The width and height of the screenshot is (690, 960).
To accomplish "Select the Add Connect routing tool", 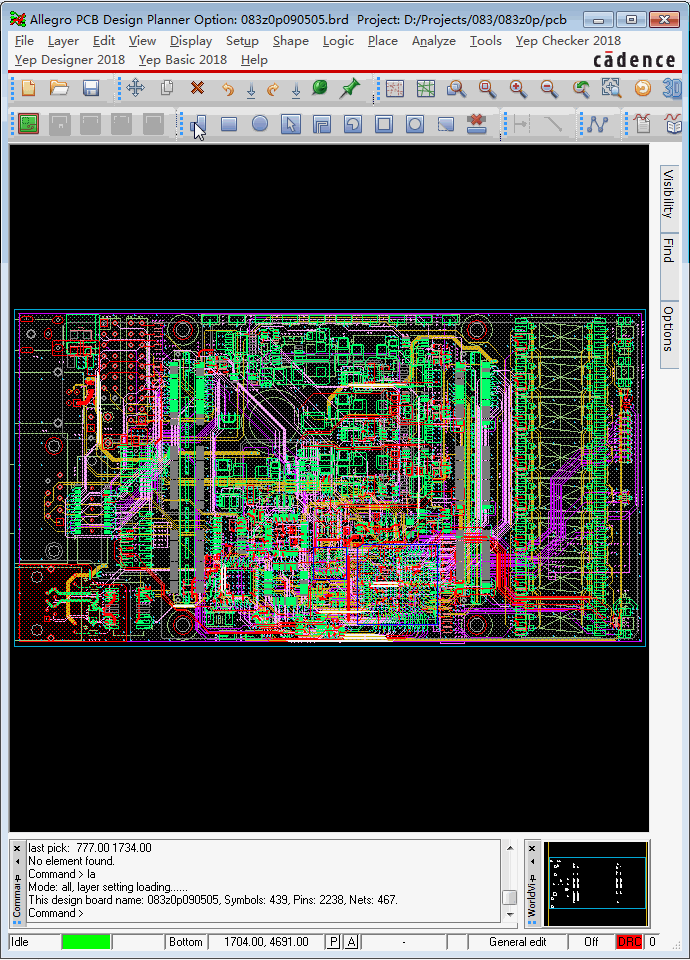I will [597, 124].
